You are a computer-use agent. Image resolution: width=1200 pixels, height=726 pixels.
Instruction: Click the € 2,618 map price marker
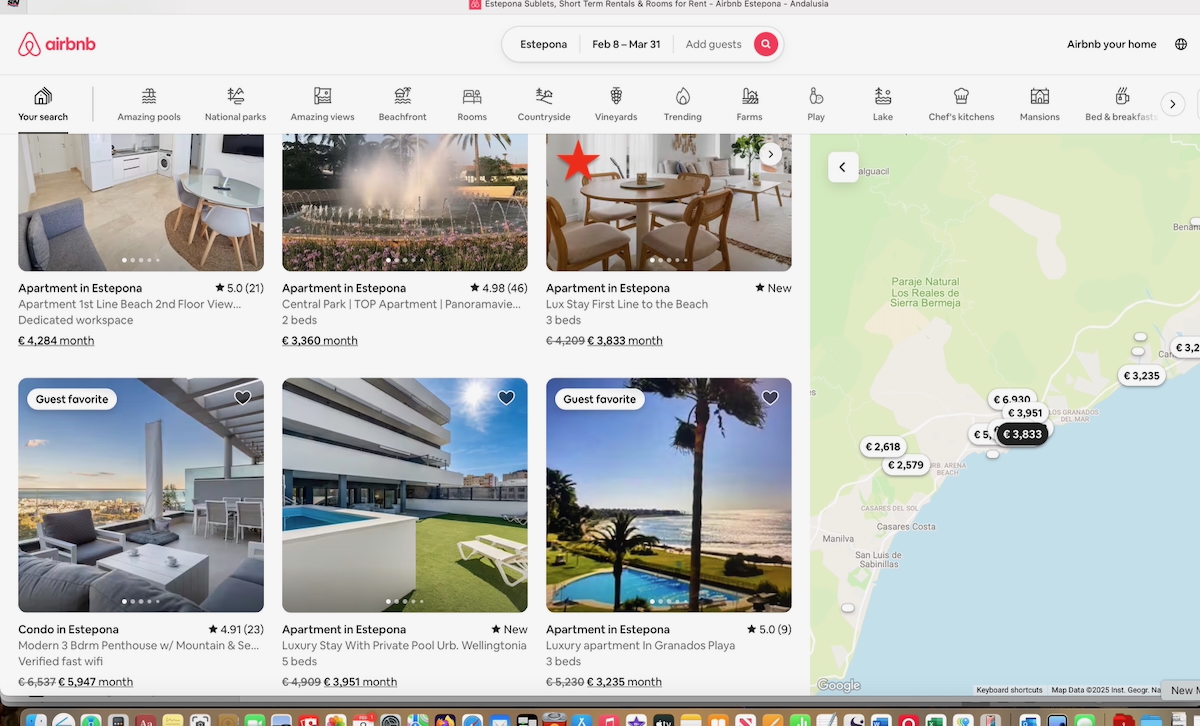tap(883, 447)
